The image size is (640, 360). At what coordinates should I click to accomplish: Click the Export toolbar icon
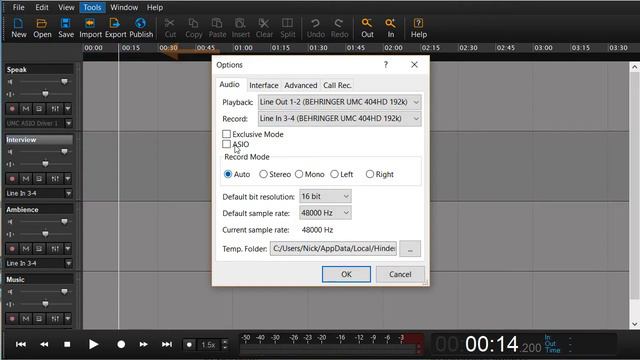116,28
